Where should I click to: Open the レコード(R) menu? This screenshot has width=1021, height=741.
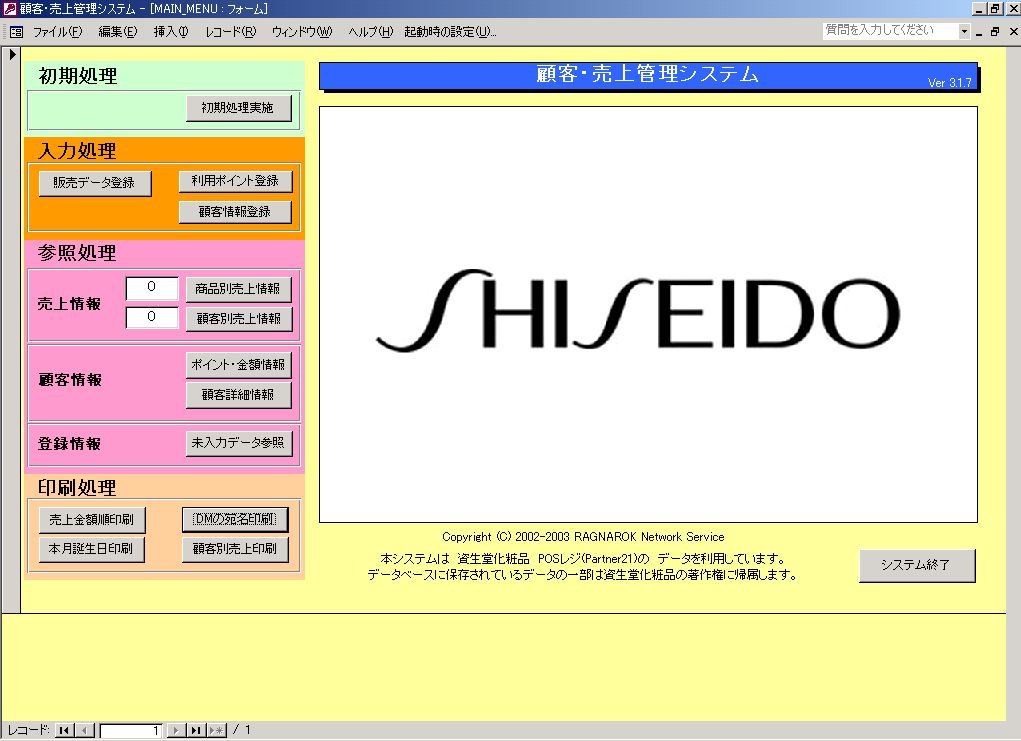[231, 31]
